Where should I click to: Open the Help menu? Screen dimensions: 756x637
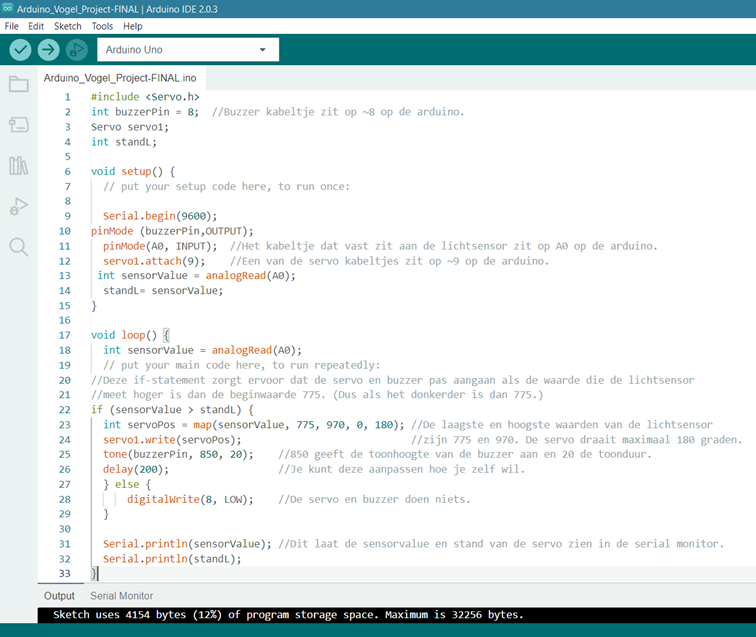pyautogui.click(x=133, y=26)
